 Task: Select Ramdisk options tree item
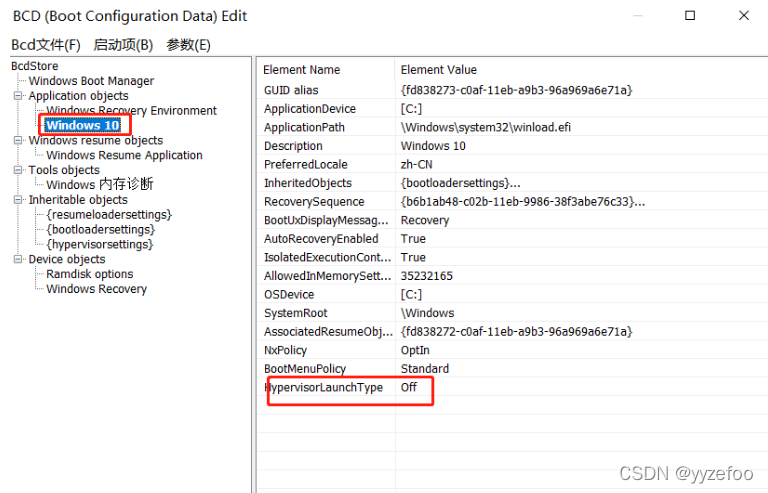point(90,274)
